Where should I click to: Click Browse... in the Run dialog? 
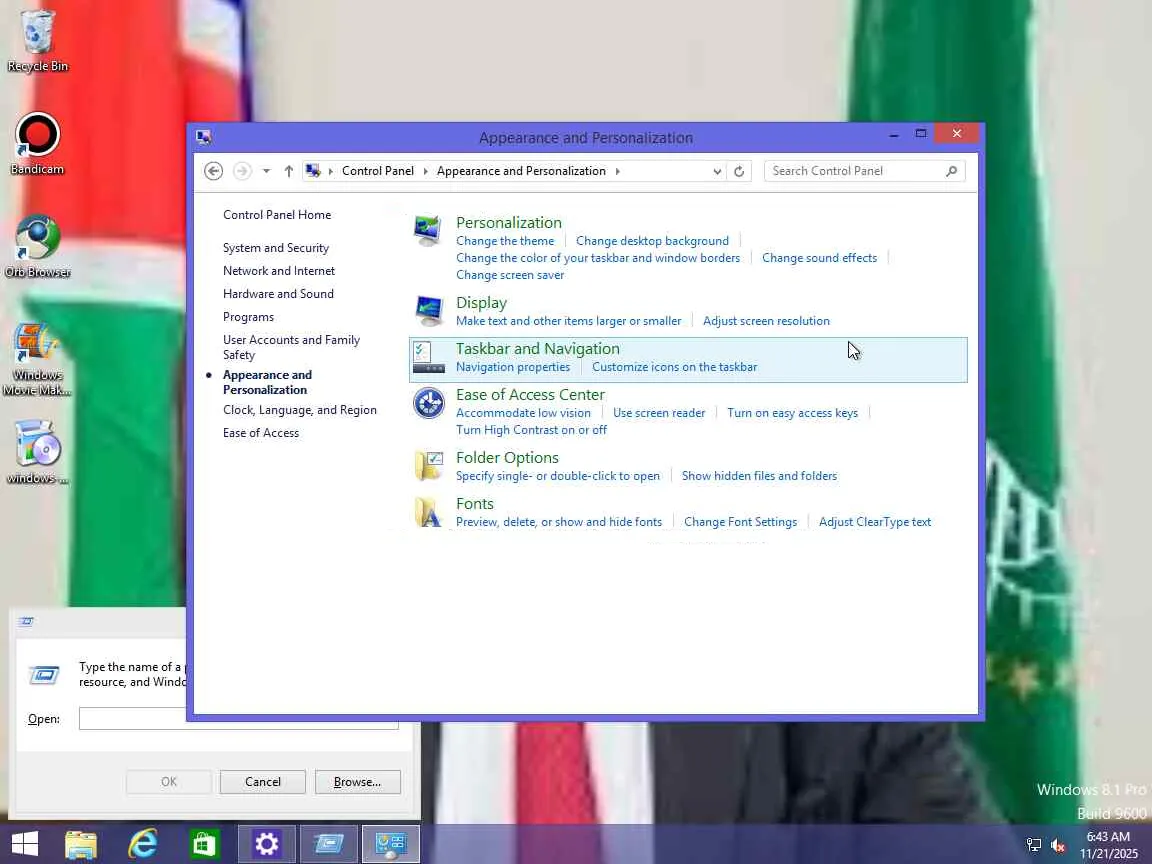[357, 782]
